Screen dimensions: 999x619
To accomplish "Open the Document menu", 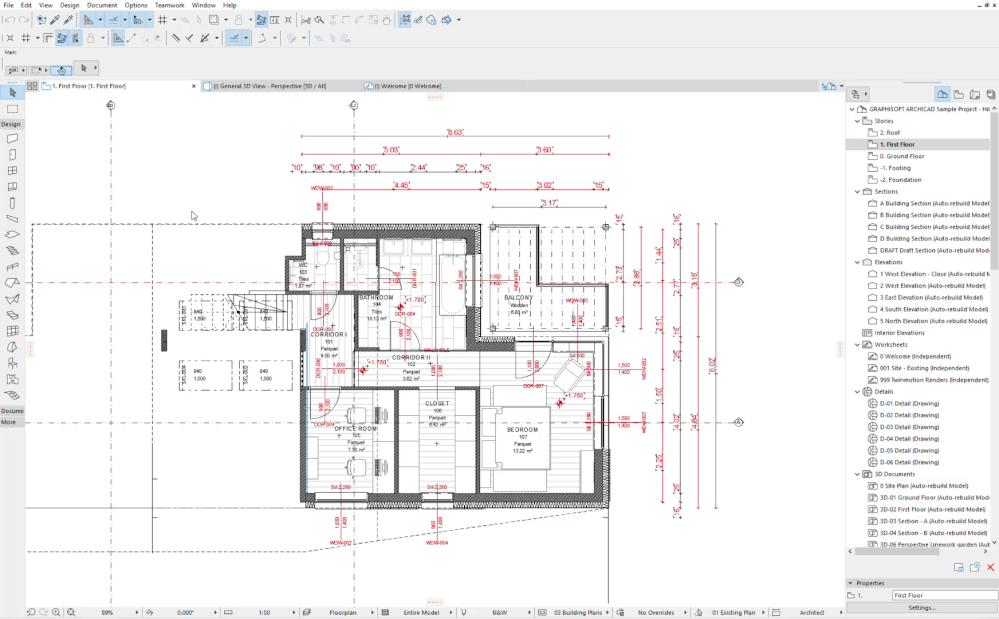I will [x=102, y=5].
